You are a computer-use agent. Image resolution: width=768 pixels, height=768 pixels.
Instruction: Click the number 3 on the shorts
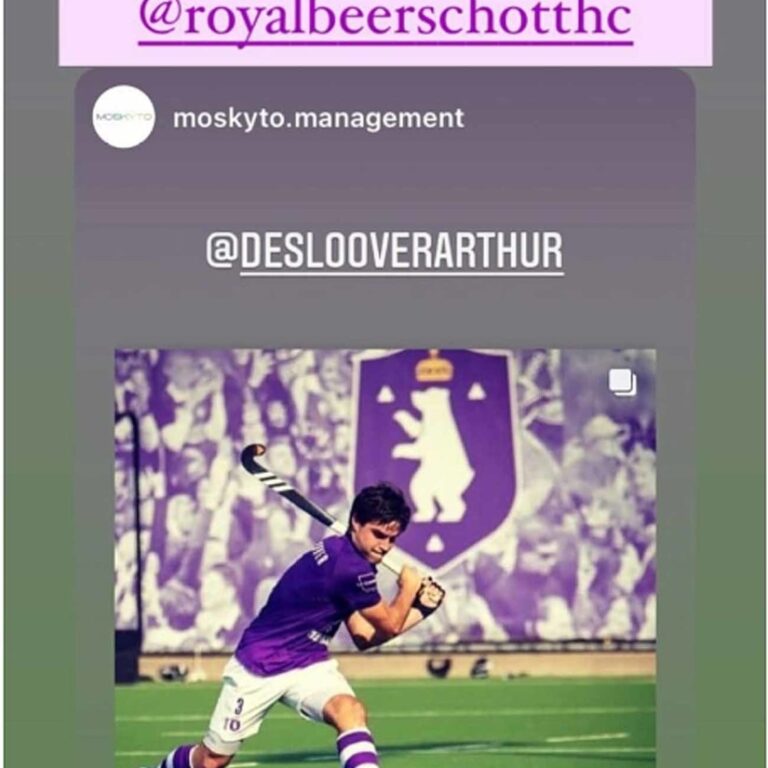239,706
